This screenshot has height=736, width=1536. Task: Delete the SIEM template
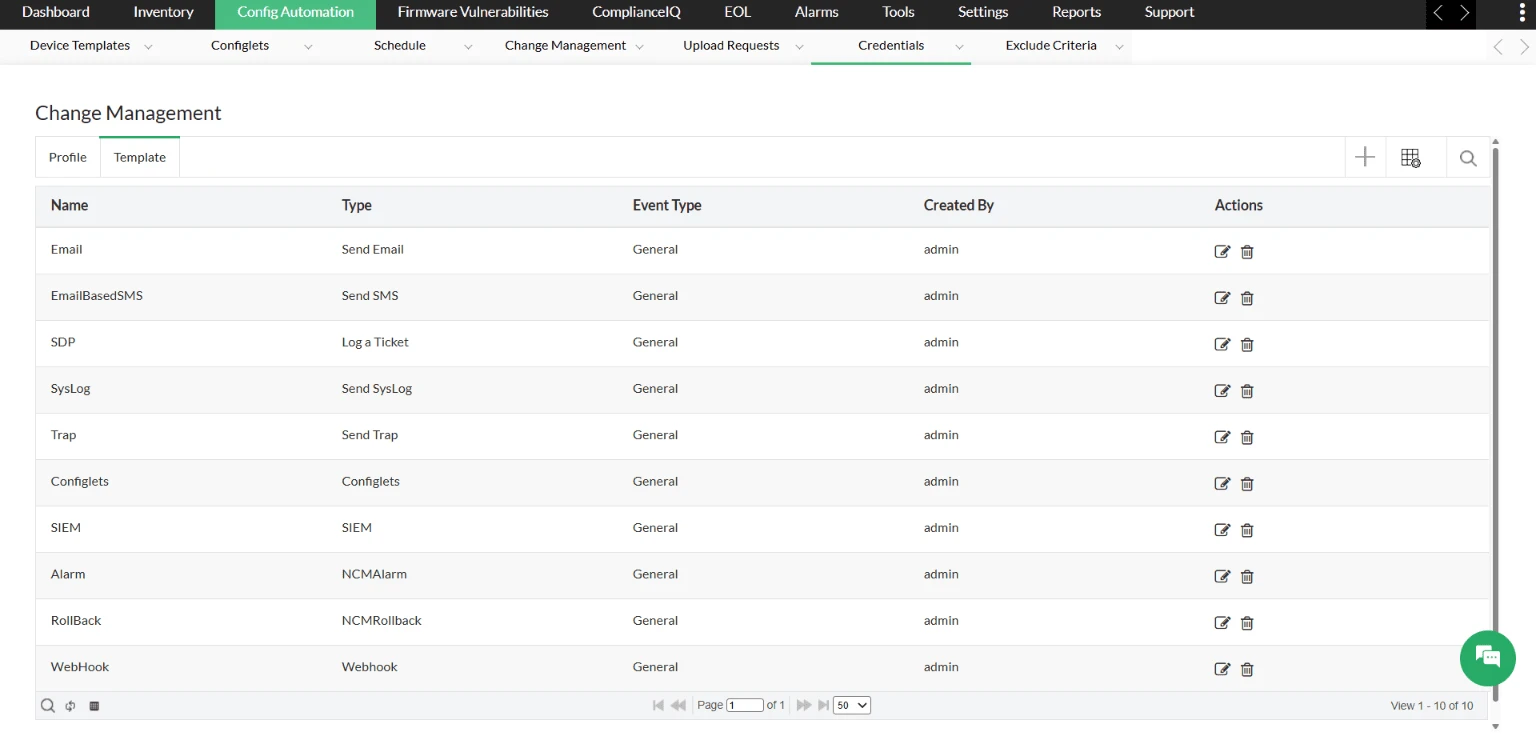pos(1247,530)
